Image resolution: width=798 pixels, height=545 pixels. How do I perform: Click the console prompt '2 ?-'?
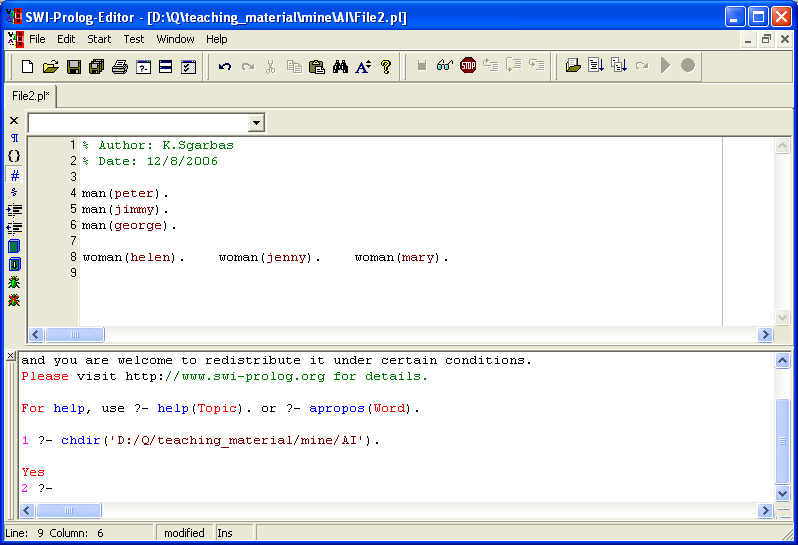coord(37,488)
